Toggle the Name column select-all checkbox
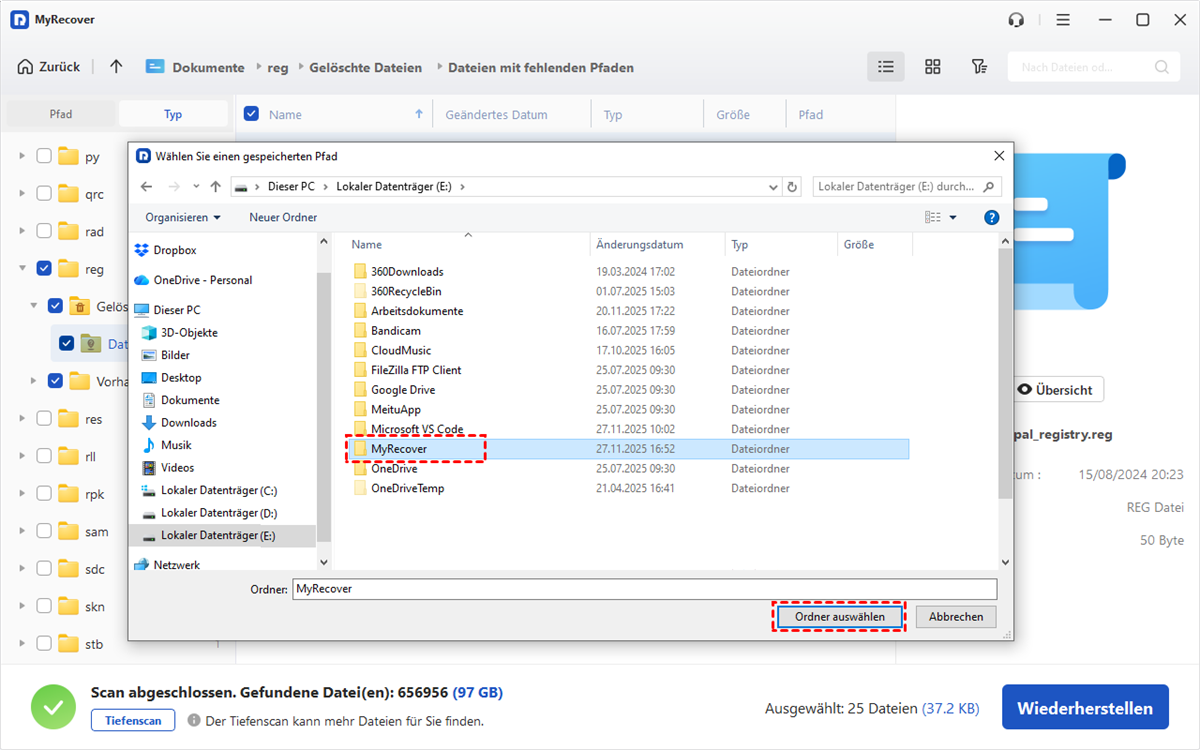1200x750 pixels. [x=252, y=114]
